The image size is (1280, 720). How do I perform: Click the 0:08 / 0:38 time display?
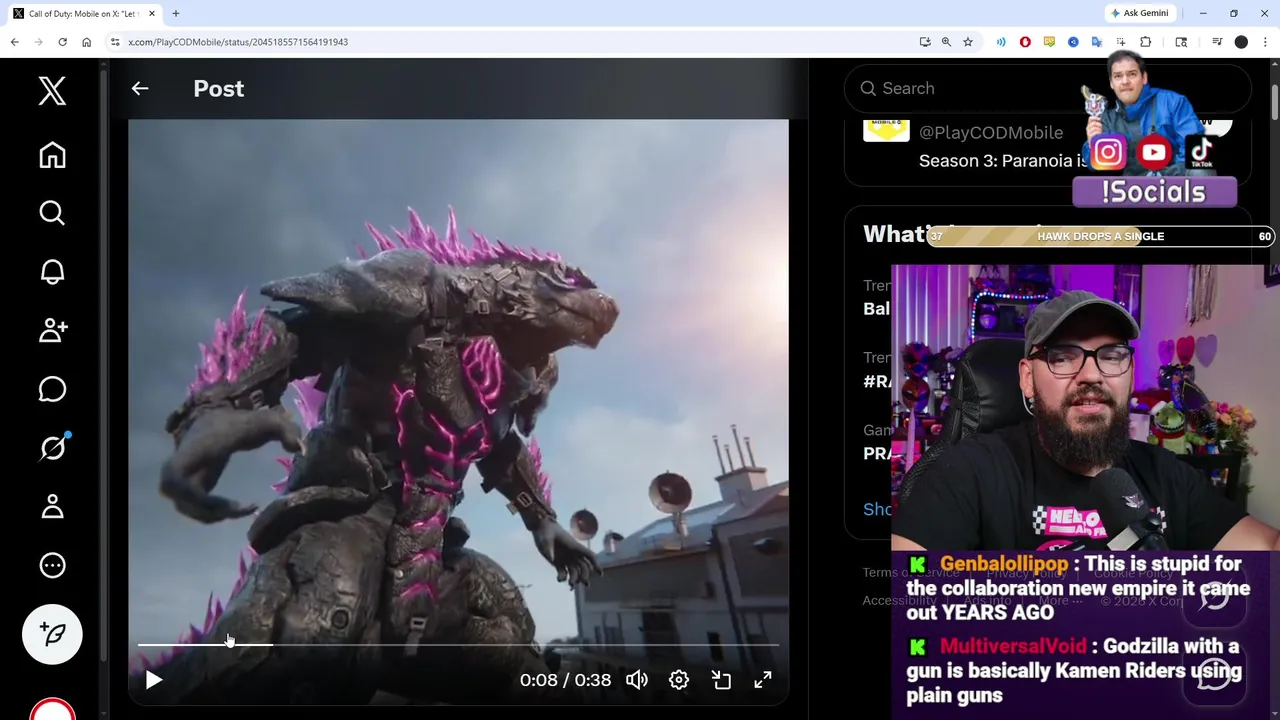coord(565,680)
